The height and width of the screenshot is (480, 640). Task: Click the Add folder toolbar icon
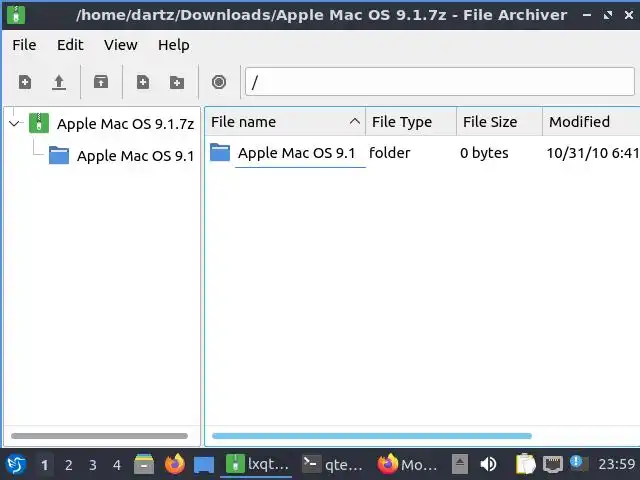point(177,82)
